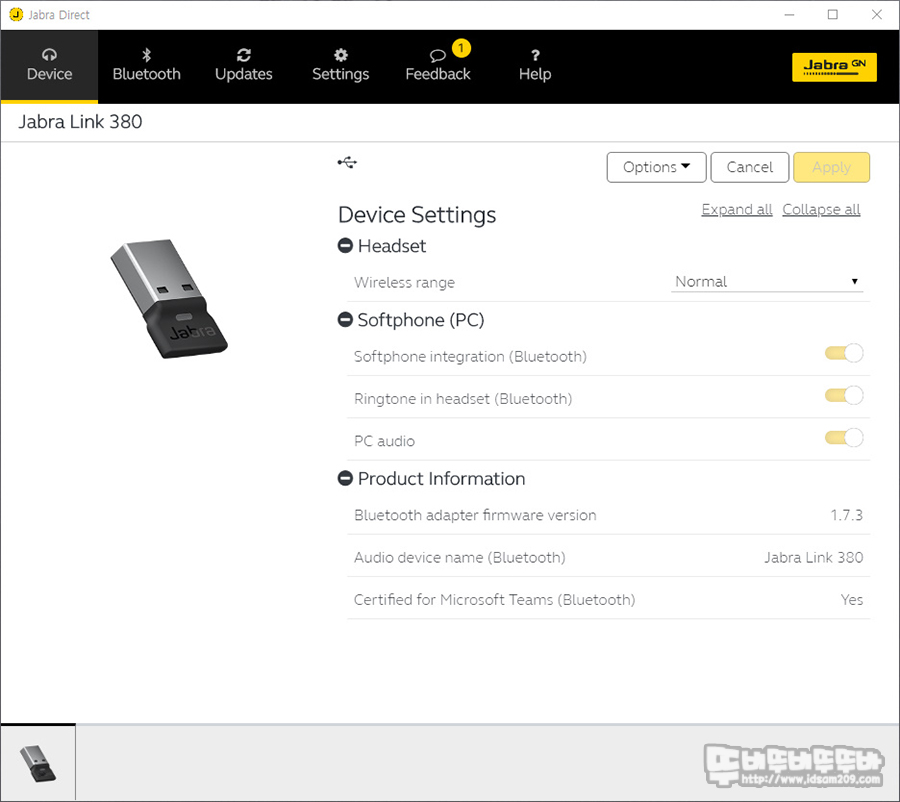The image size is (900, 802).
Task: Click the Apply button
Action: (831, 167)
